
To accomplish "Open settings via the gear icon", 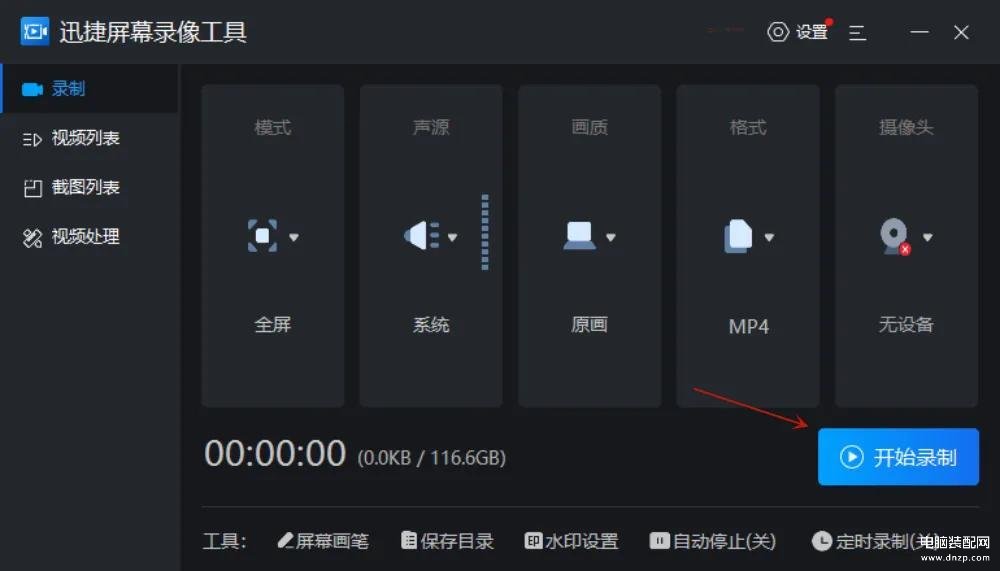I will [777, 32].
